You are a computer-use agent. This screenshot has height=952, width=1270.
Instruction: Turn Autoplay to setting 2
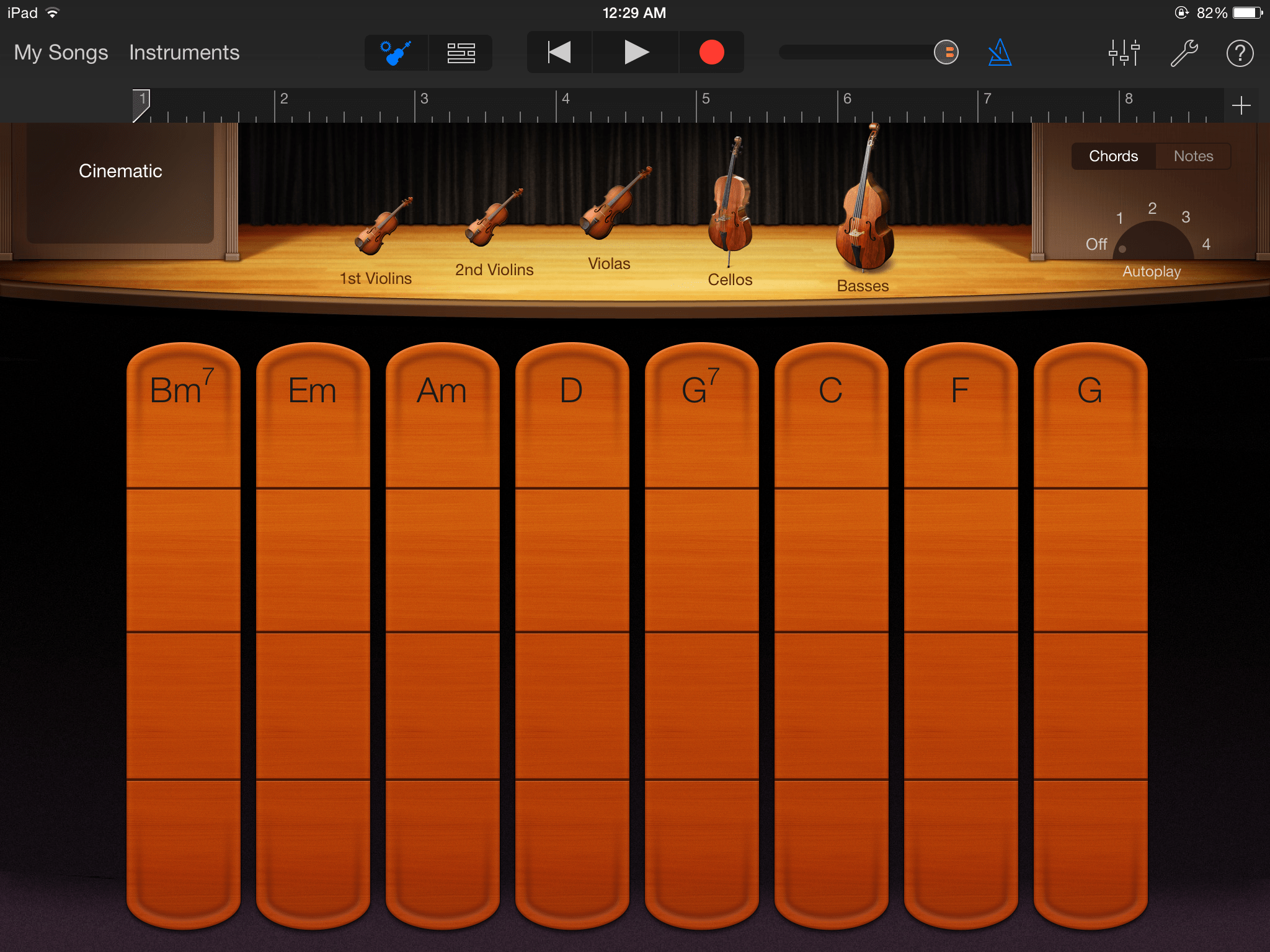tap(1152, 208)
